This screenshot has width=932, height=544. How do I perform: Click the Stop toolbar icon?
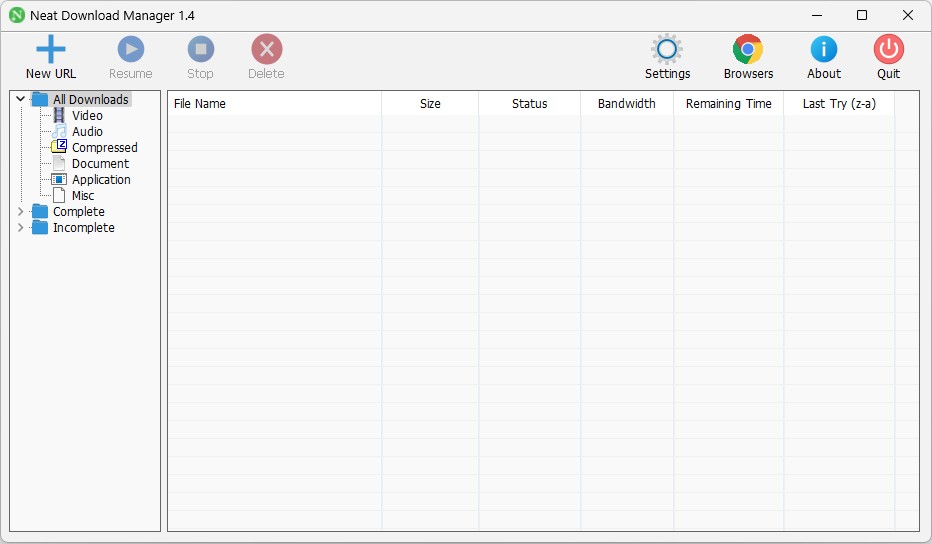(x=201, y=49)
